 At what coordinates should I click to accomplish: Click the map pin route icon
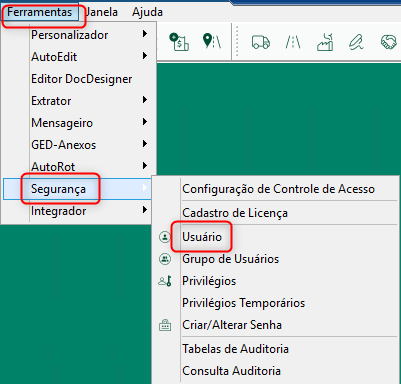tap(212, 41)
